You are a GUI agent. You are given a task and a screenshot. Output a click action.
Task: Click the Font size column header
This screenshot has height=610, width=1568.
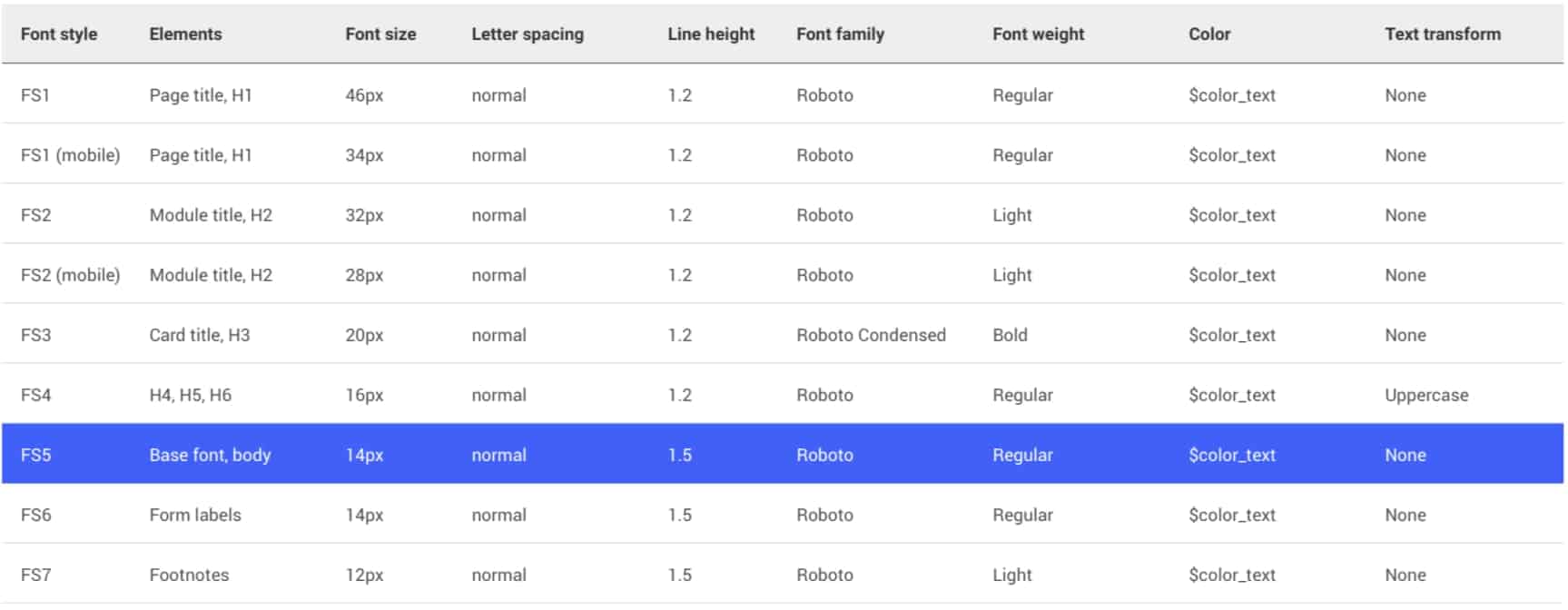click(x=380, y=34)
